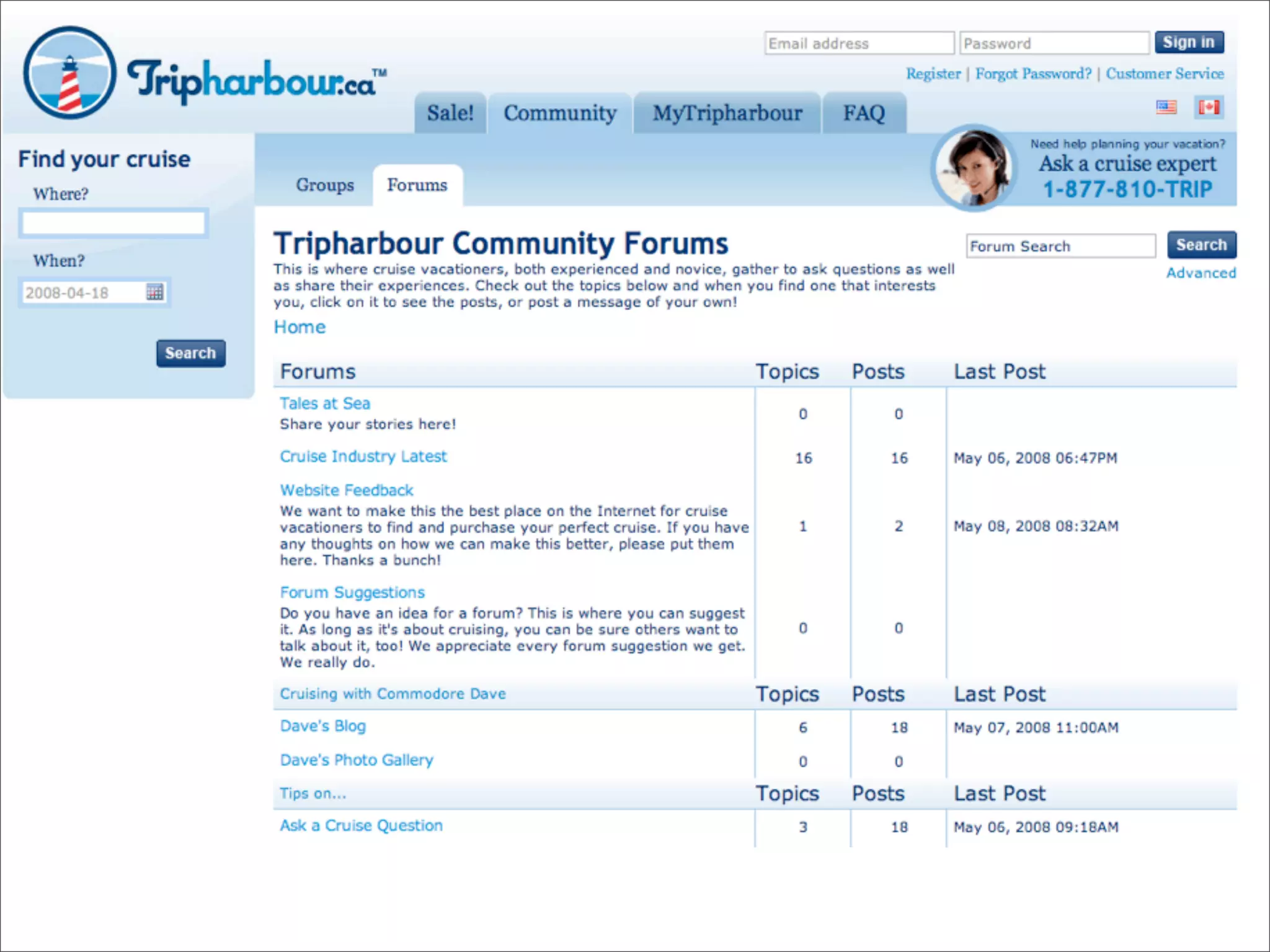Open the Customer Service link
This screenshot has width=1270, height=952.
click(1165, 74)
